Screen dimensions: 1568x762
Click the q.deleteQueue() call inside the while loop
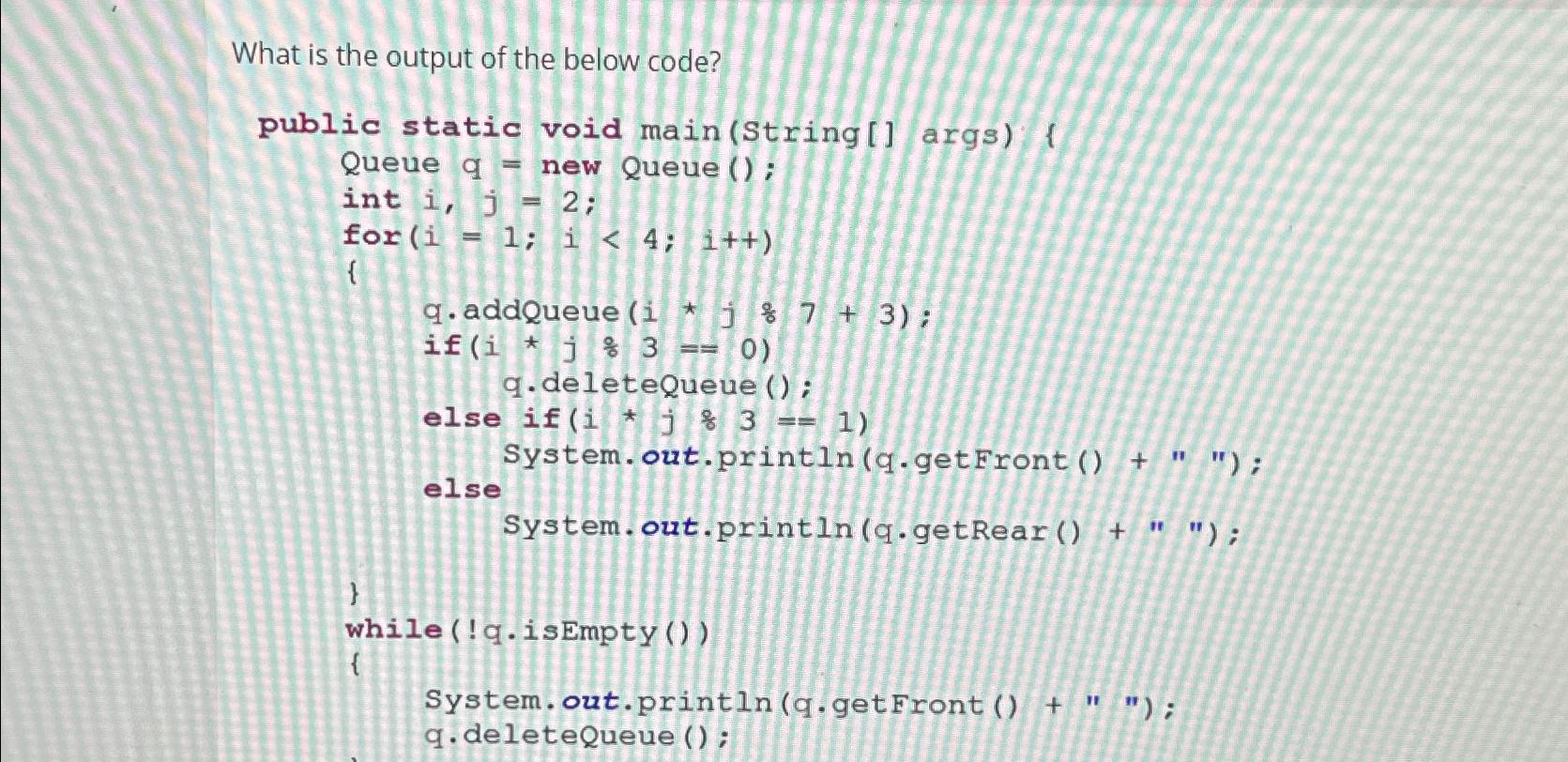(577, 735)
